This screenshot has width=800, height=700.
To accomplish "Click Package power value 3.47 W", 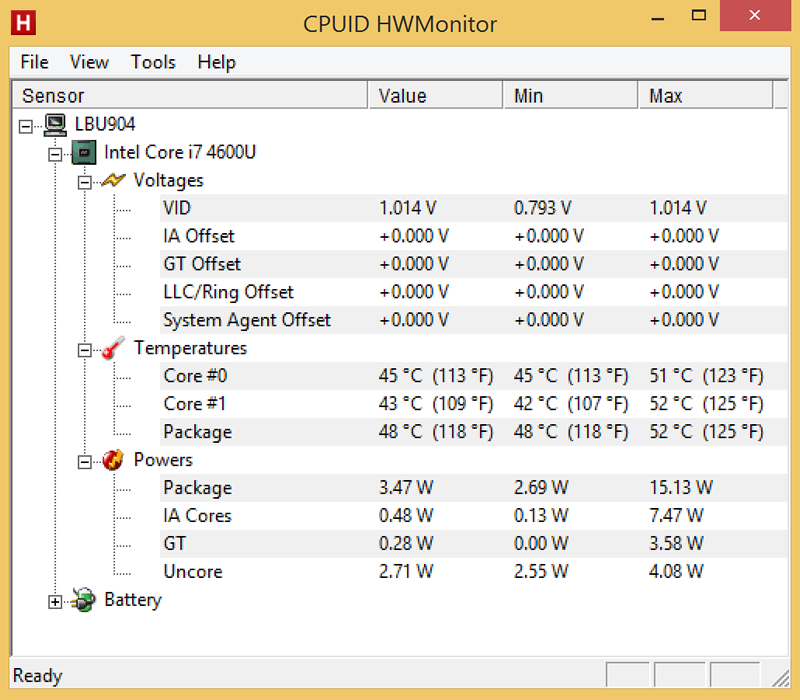I will [406, 488].
